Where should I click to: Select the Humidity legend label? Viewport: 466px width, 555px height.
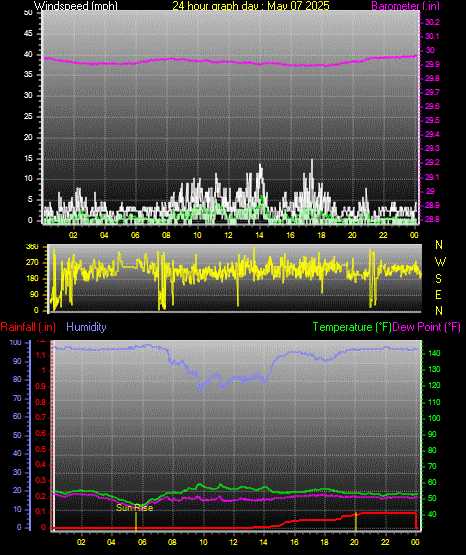point(86,327)
